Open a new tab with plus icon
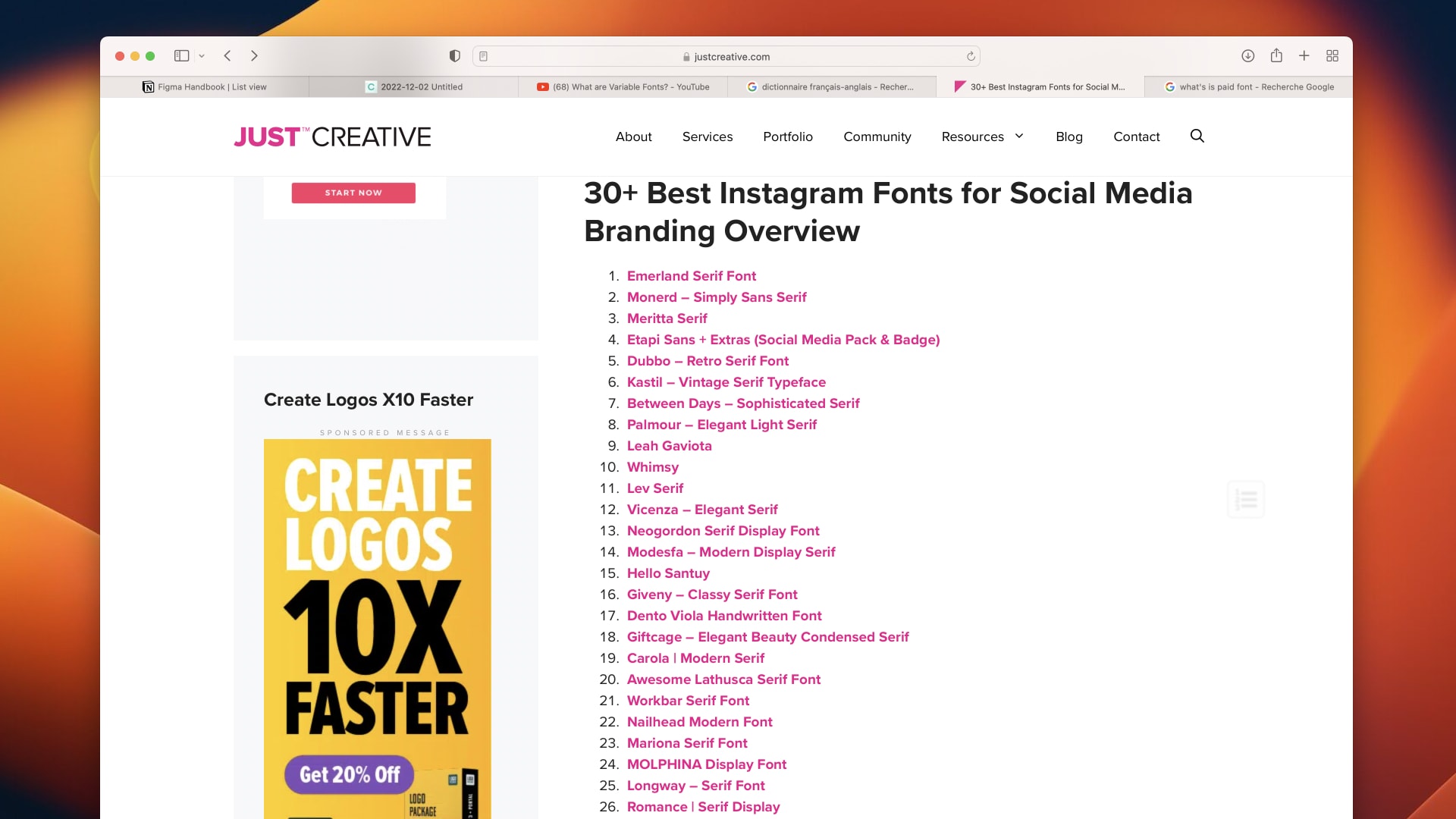The image size is (1456, 819). pos(1304,56)
